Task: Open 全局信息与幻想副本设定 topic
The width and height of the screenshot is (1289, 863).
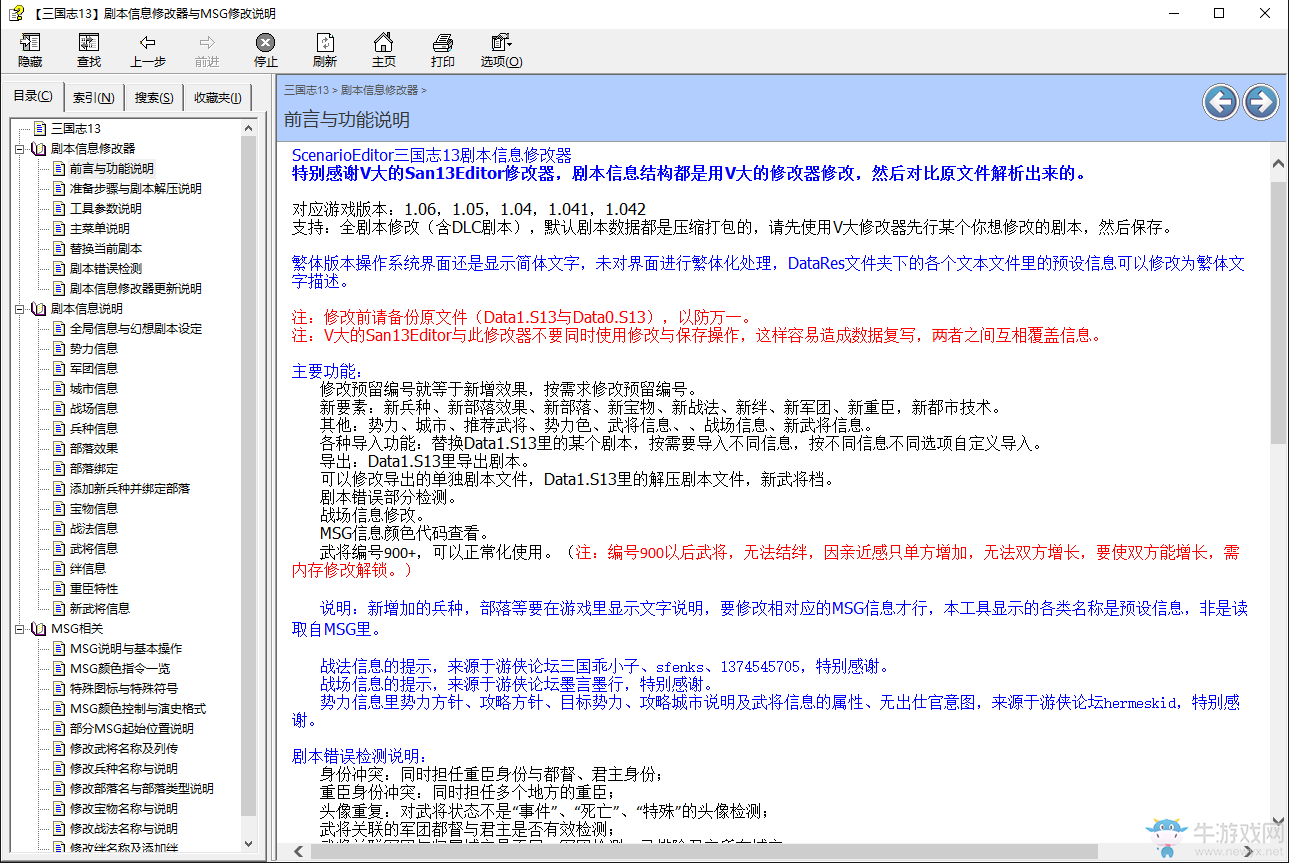Action: (135, 328)
